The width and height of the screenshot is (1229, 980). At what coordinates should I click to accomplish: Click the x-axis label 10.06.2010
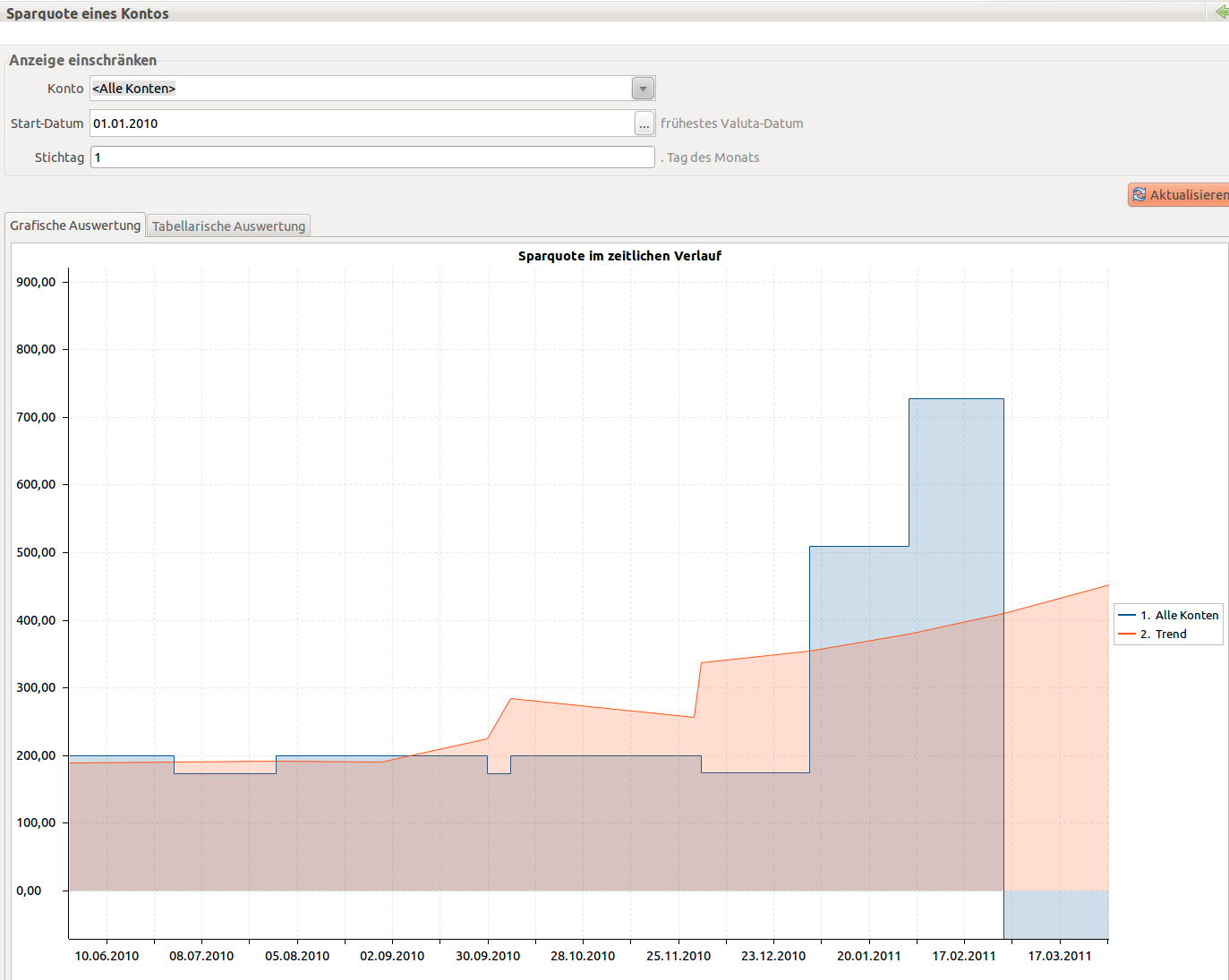(x=107, y=956)
